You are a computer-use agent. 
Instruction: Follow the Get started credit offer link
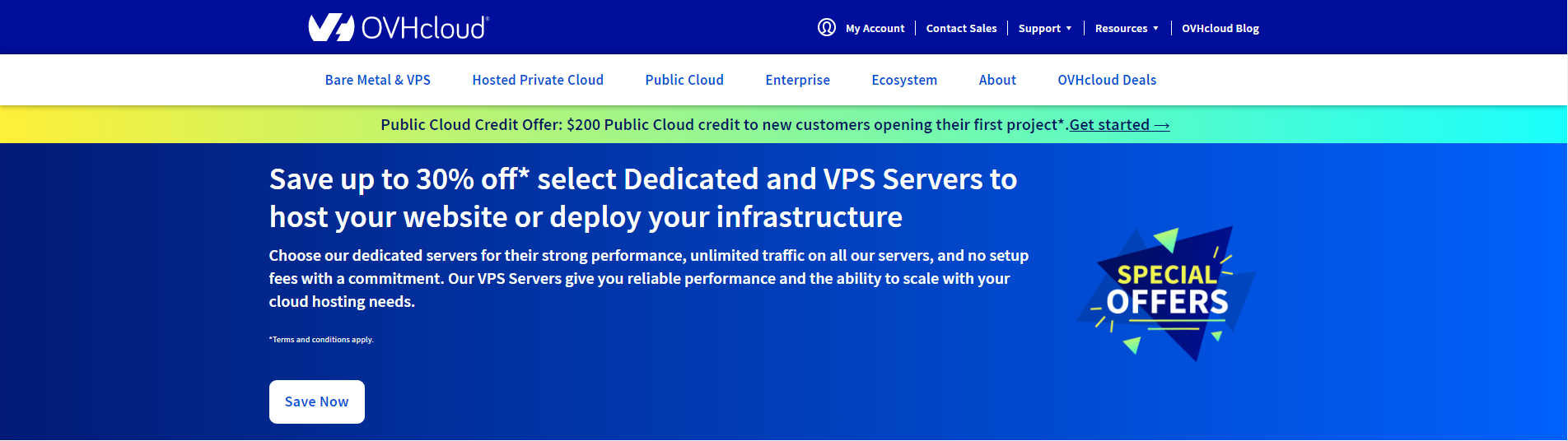click(1119, 125)
